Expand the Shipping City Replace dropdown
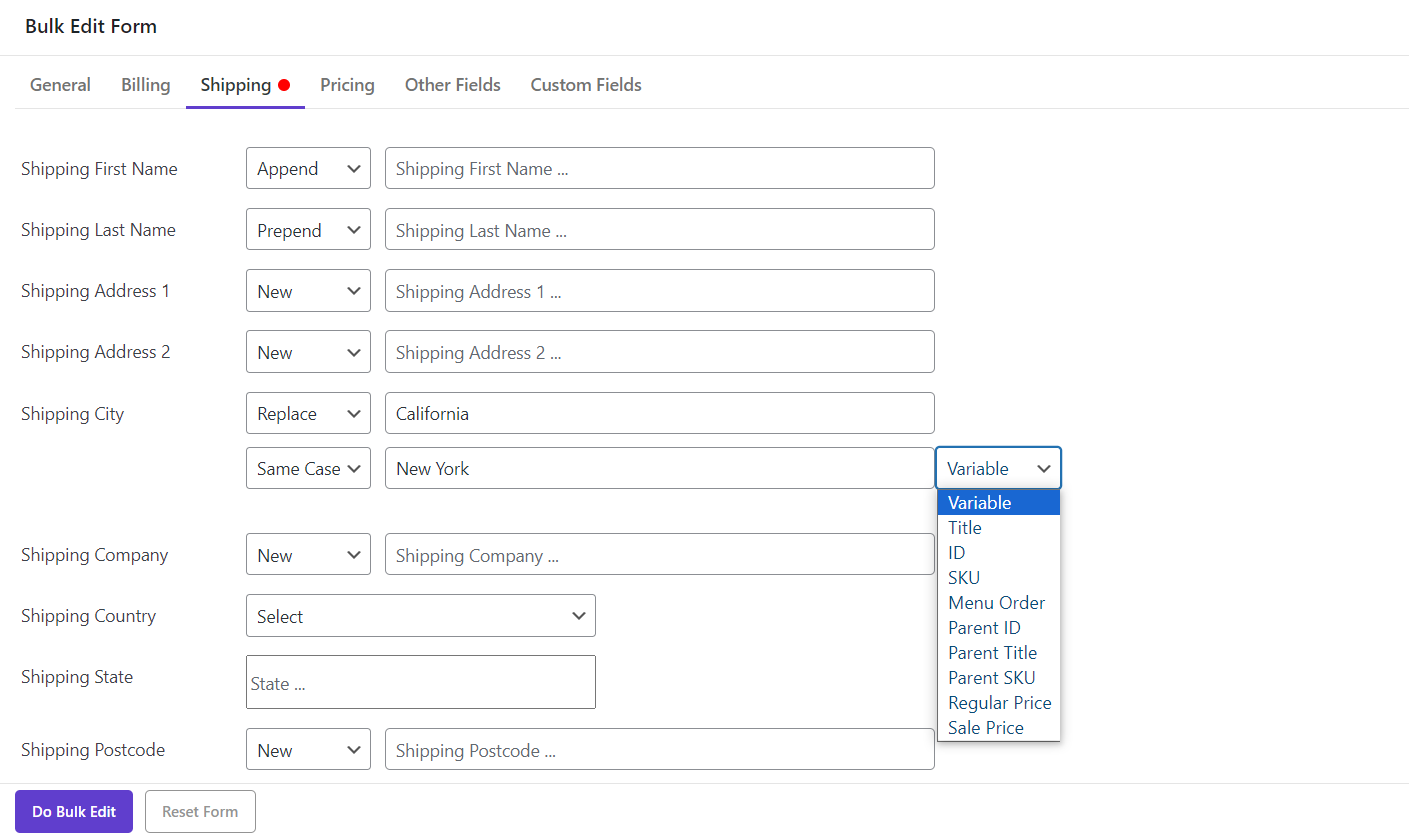 coord(308,414)
